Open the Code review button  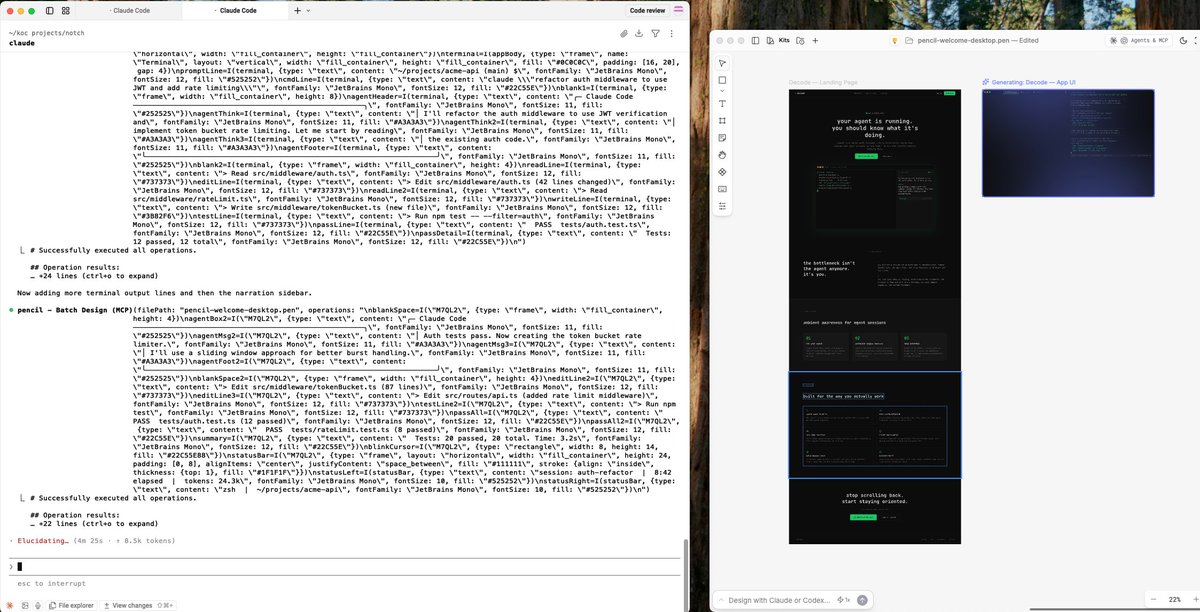pos(647,9)
